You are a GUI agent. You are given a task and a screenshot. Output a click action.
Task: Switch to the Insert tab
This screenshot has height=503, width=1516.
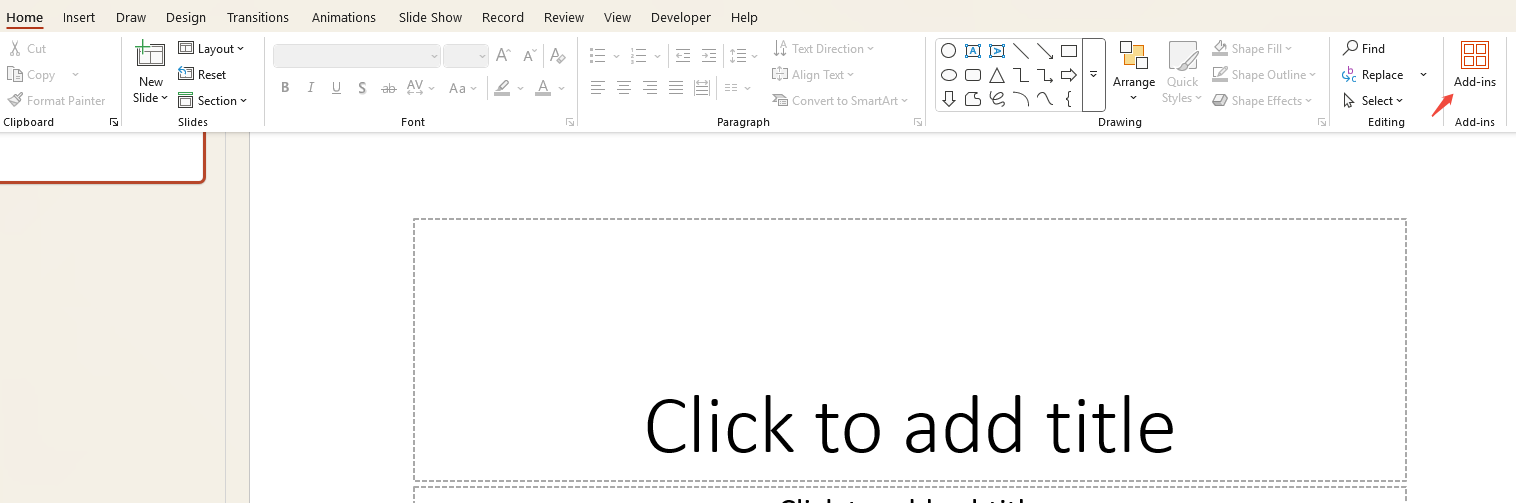coord(79,17)
